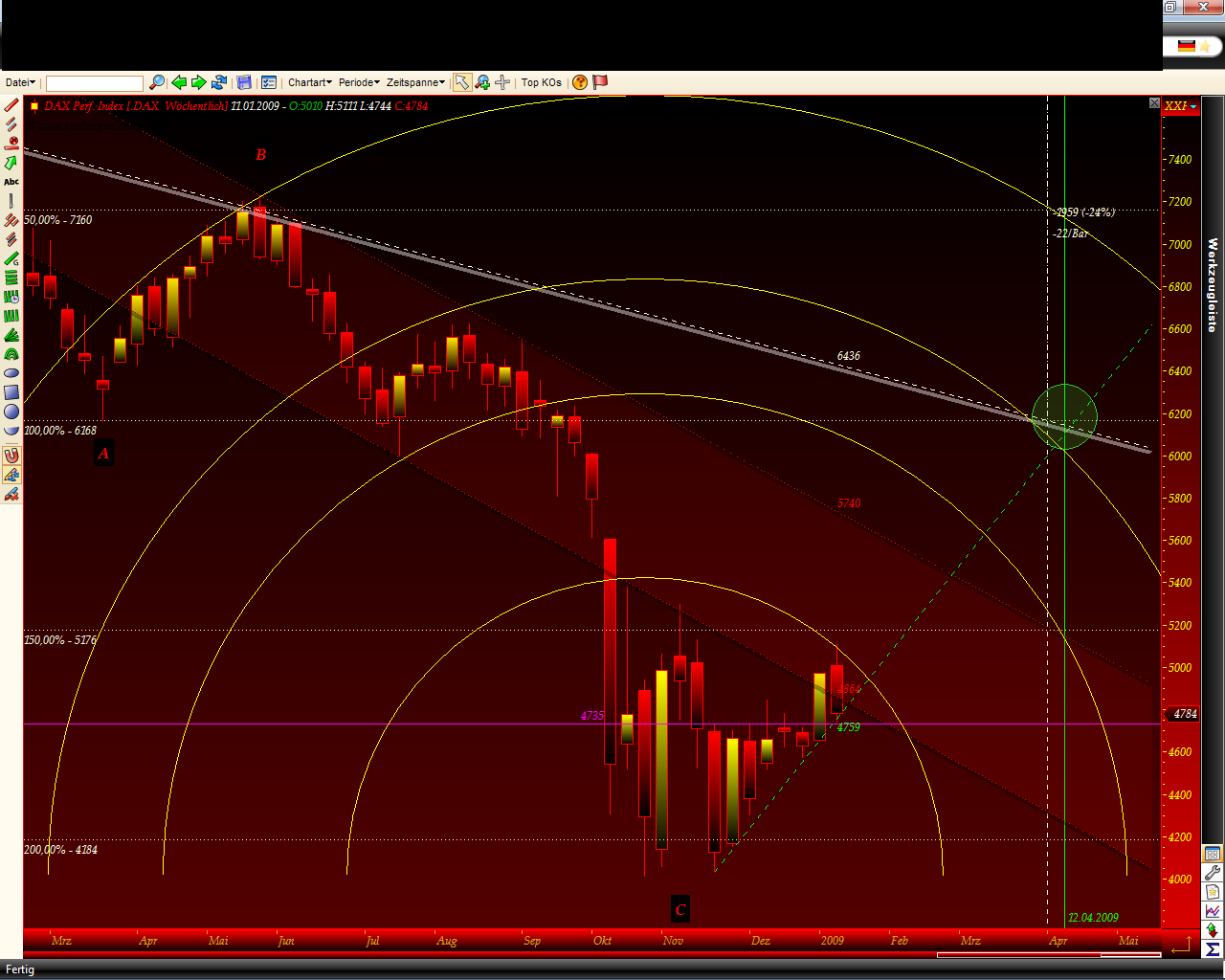
Task: Activate the crosshair cursor tool
Action: tap(502, 82)
